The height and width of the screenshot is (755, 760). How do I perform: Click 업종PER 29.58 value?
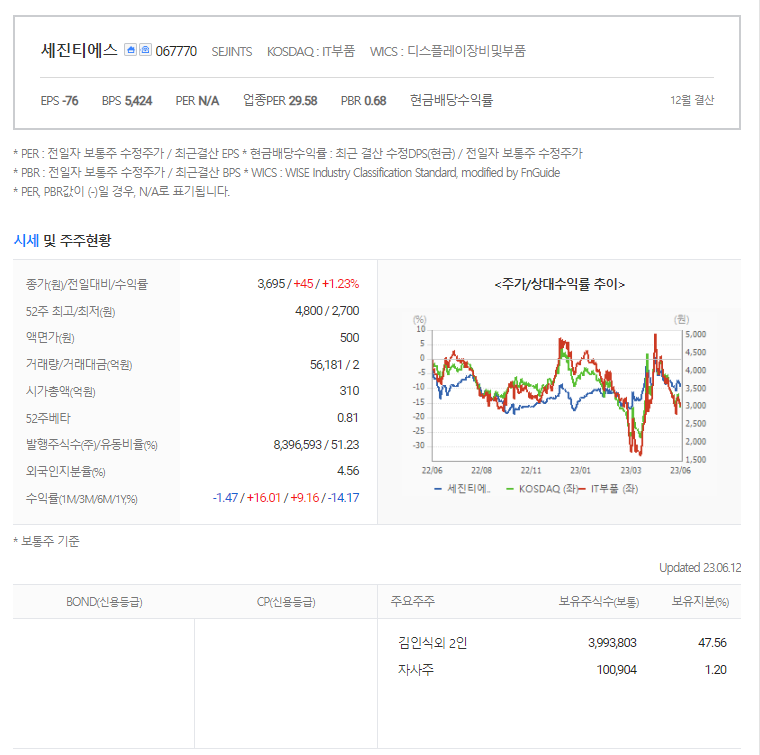(280, 100)
